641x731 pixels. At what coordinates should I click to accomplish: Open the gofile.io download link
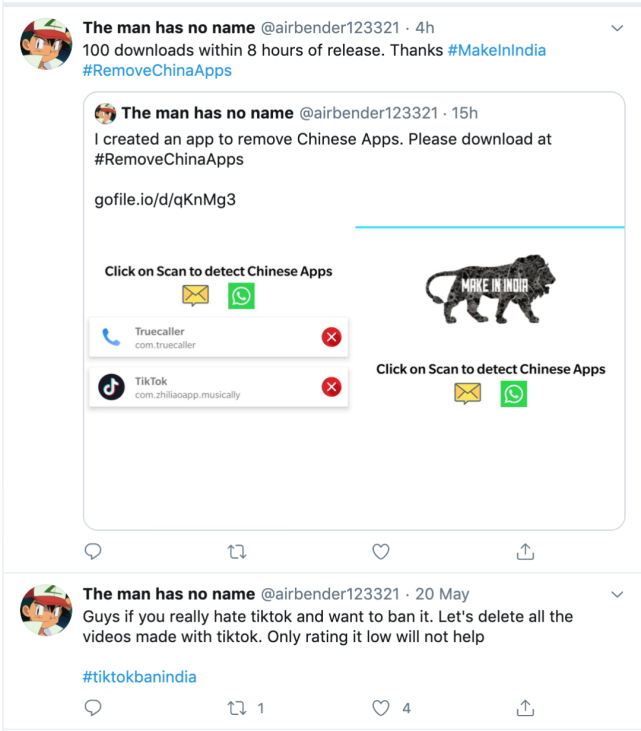(x=165, y=200)
